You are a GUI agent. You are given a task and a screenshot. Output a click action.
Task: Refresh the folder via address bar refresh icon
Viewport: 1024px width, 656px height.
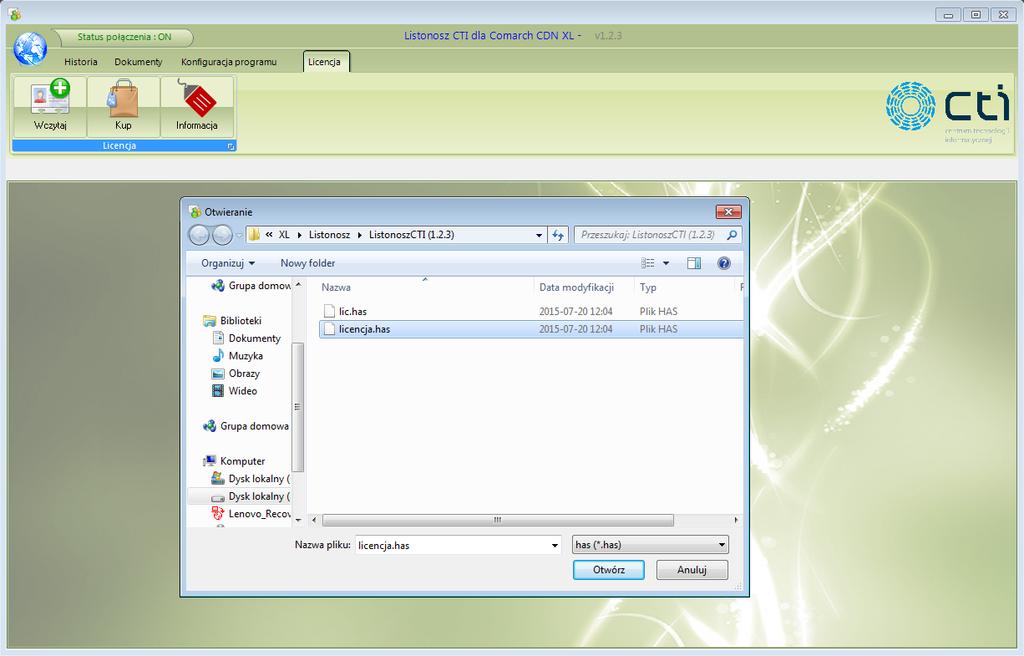[558, 235]
